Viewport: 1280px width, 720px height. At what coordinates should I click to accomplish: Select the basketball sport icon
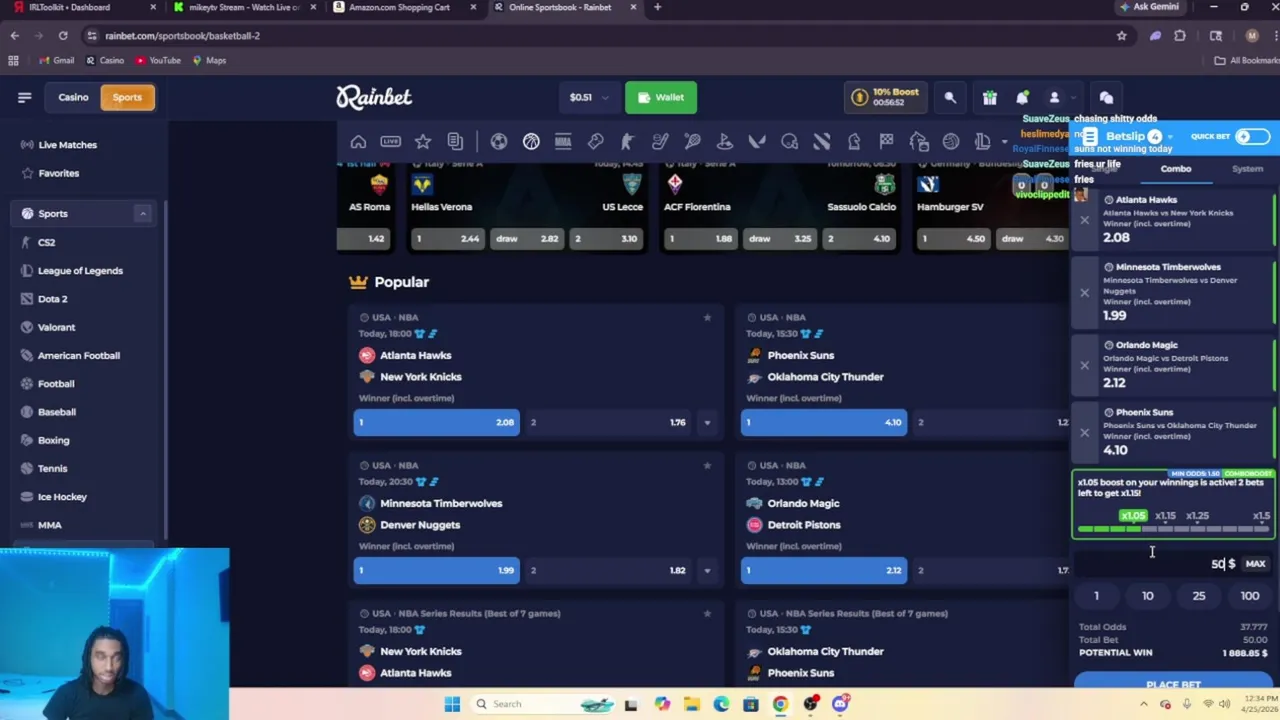(531, 142)
